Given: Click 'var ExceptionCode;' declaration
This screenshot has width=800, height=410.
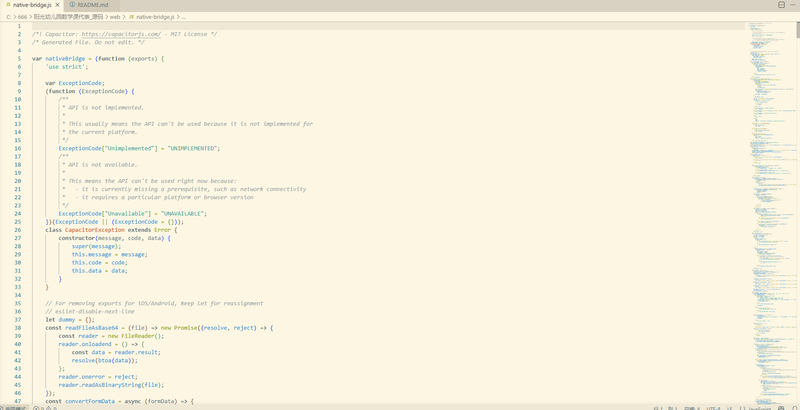Looking at the screenshot, I should 75,83.
